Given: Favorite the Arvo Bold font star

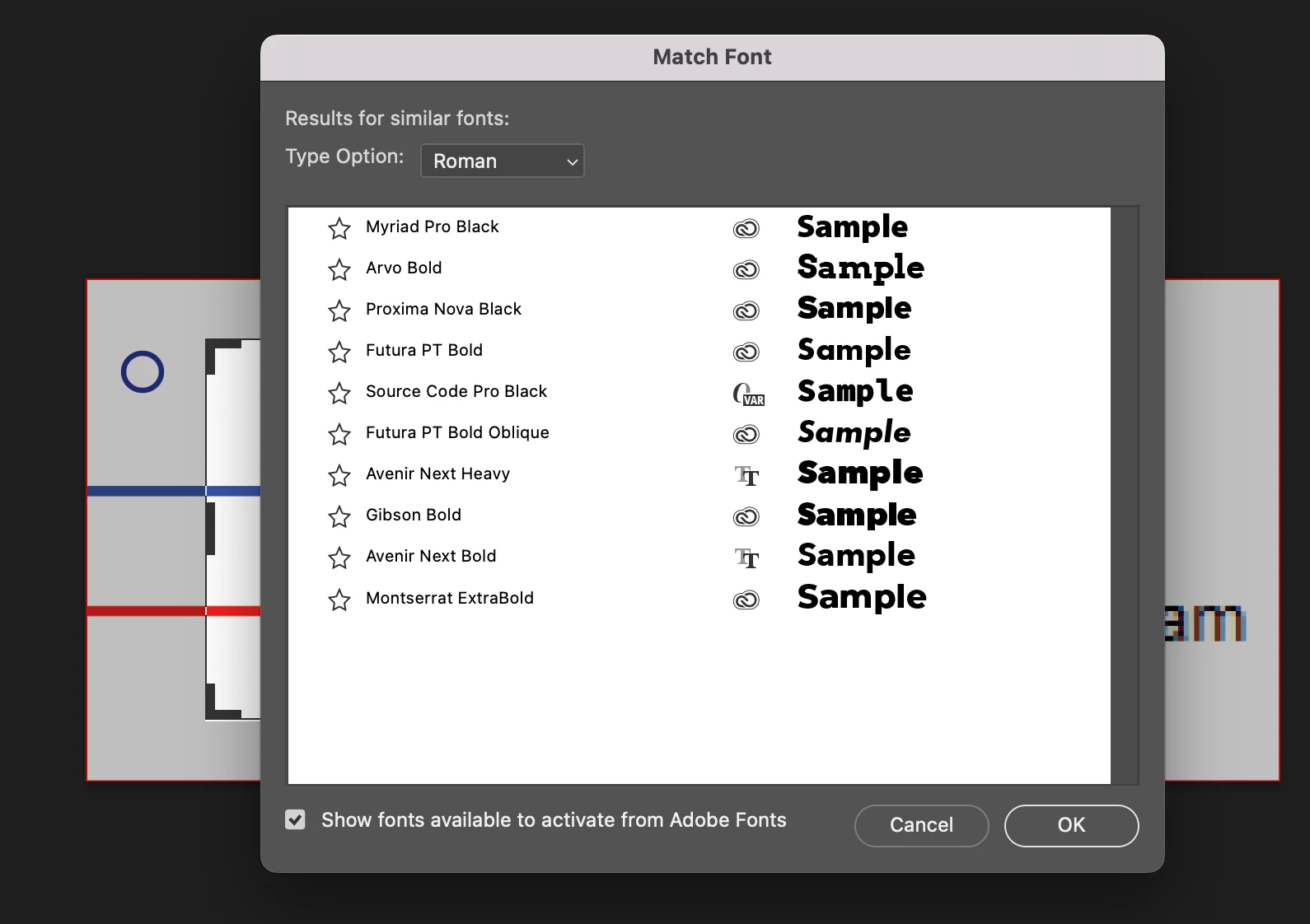Looking at the screenshot, I should (x=339, y=269).
